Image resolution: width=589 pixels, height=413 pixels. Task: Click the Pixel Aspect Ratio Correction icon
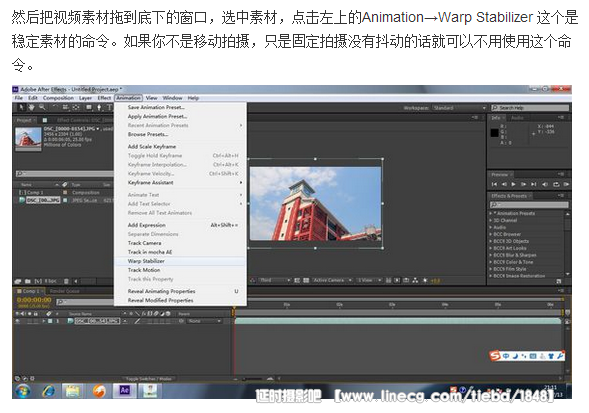[389, 280]
